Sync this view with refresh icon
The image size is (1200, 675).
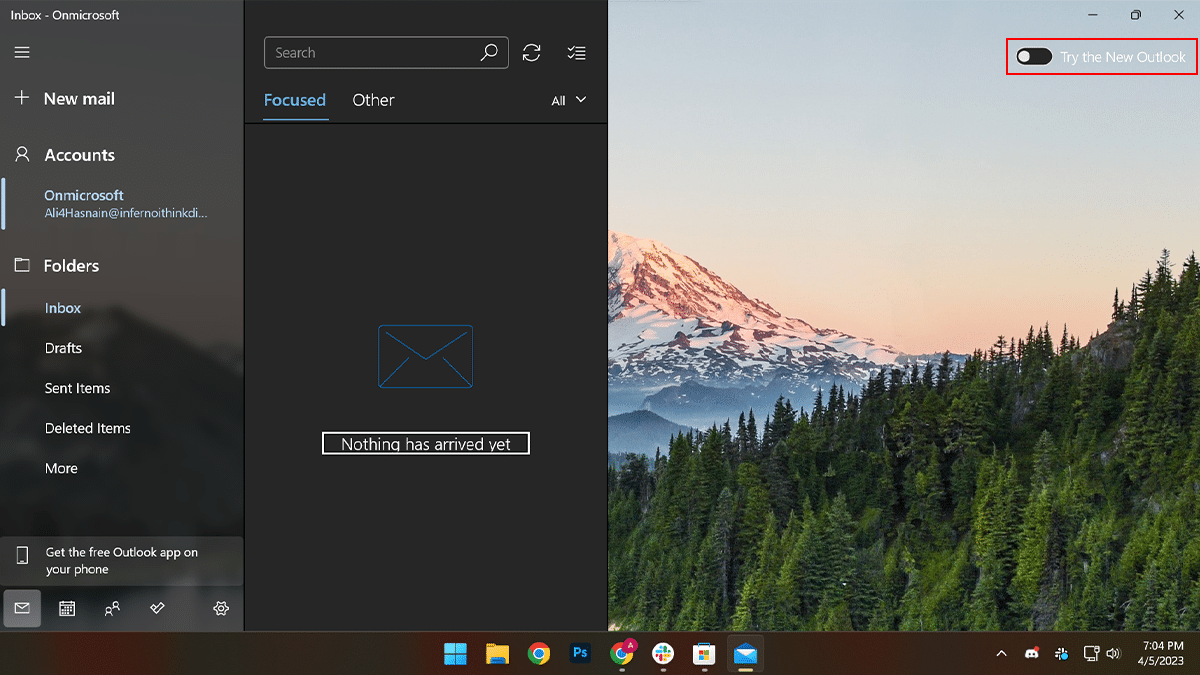pyautogui.click(x=532, y=53)
